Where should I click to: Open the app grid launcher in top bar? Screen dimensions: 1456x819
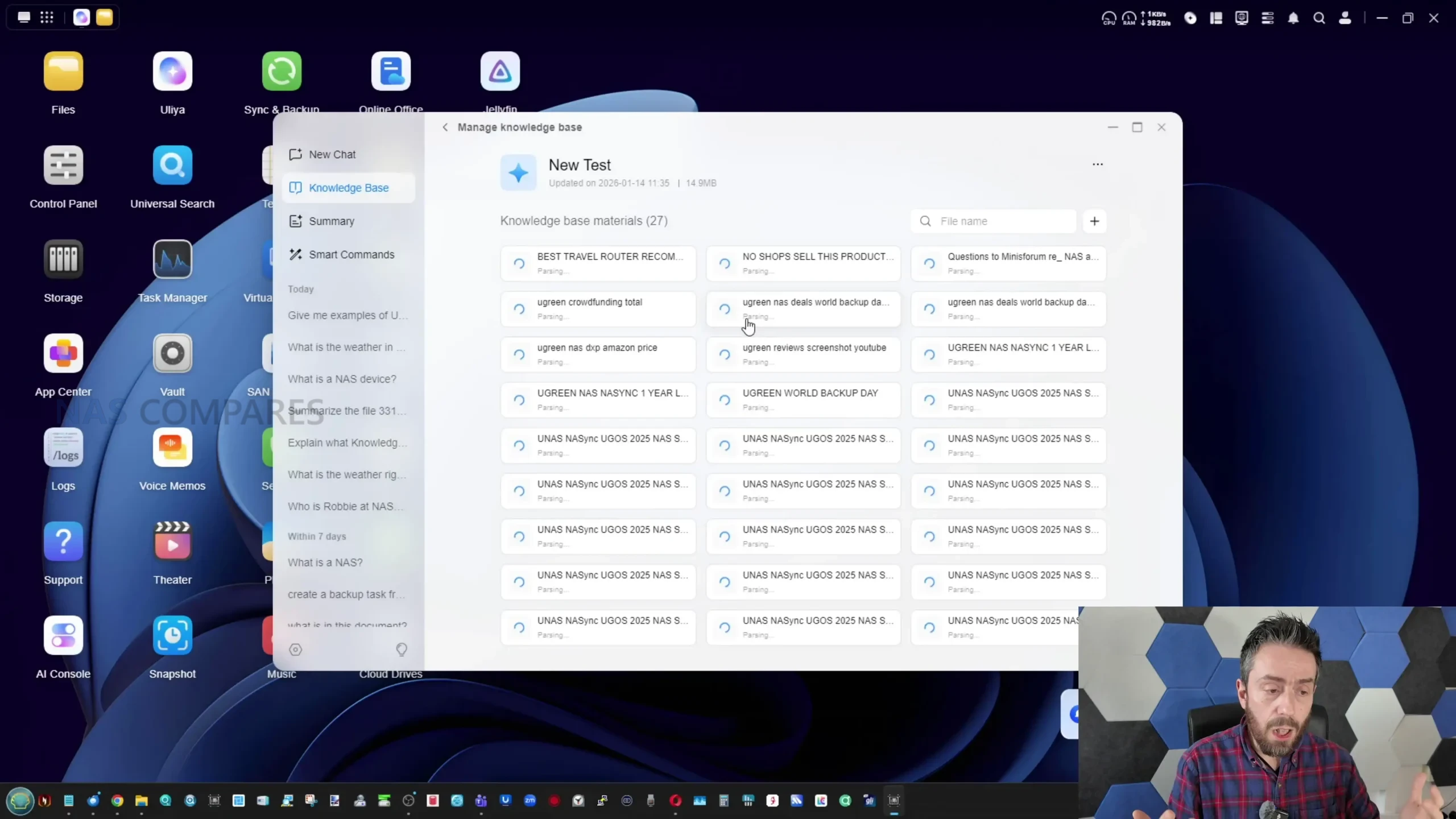[x=47, y=18]
